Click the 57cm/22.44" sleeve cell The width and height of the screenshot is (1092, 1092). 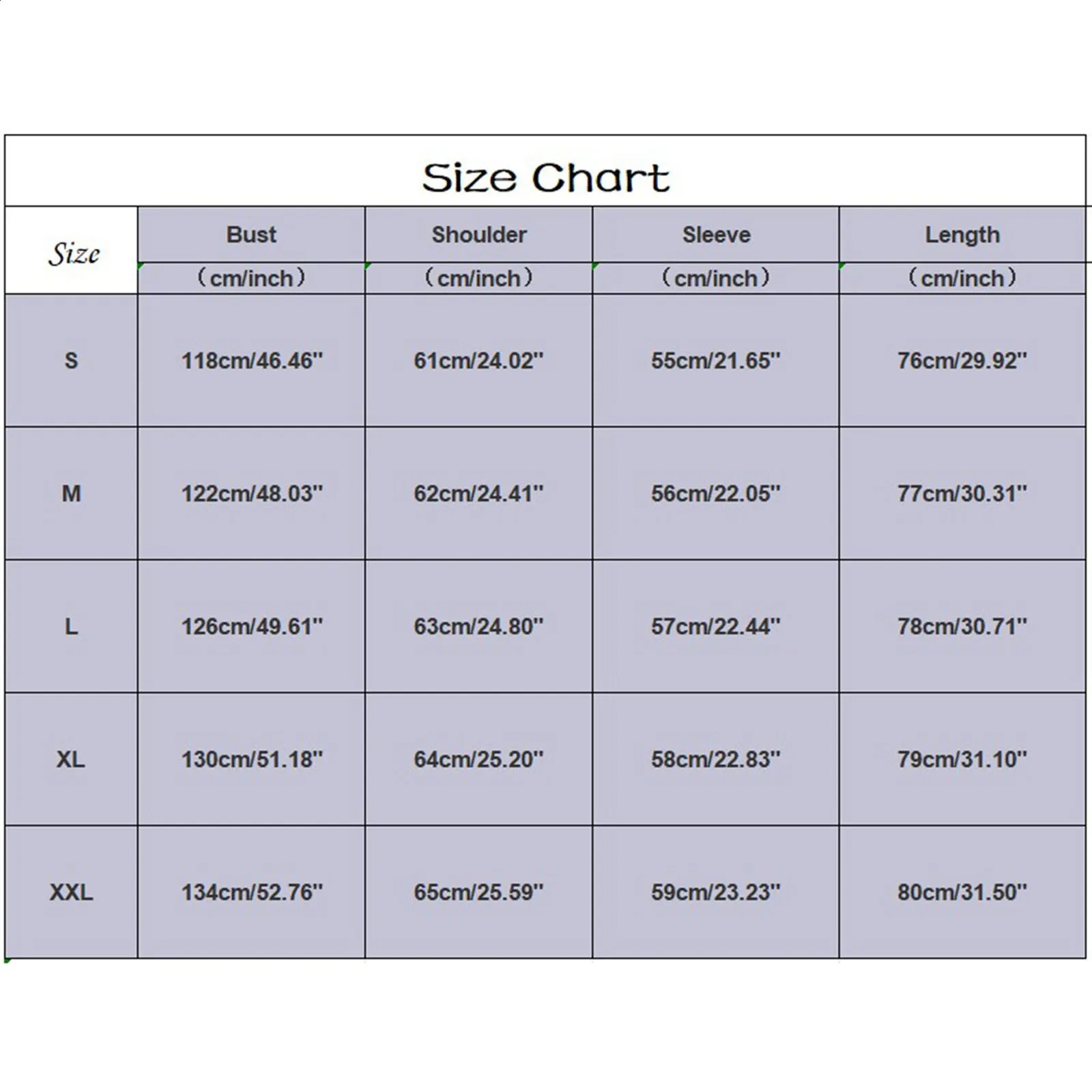[716, 627]
